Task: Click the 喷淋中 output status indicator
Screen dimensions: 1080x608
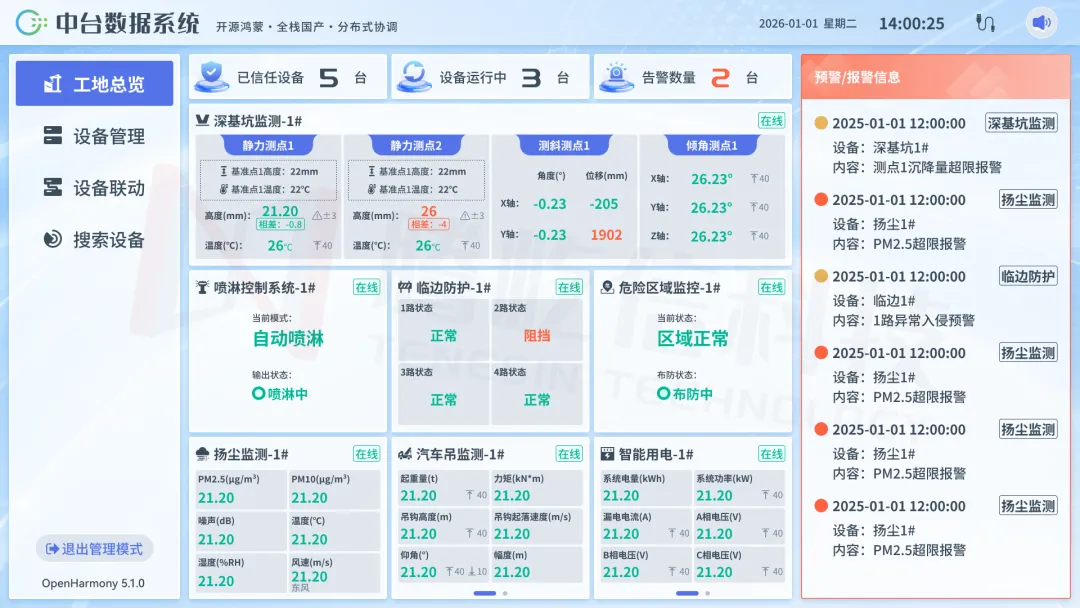Action: pos(280,394)
